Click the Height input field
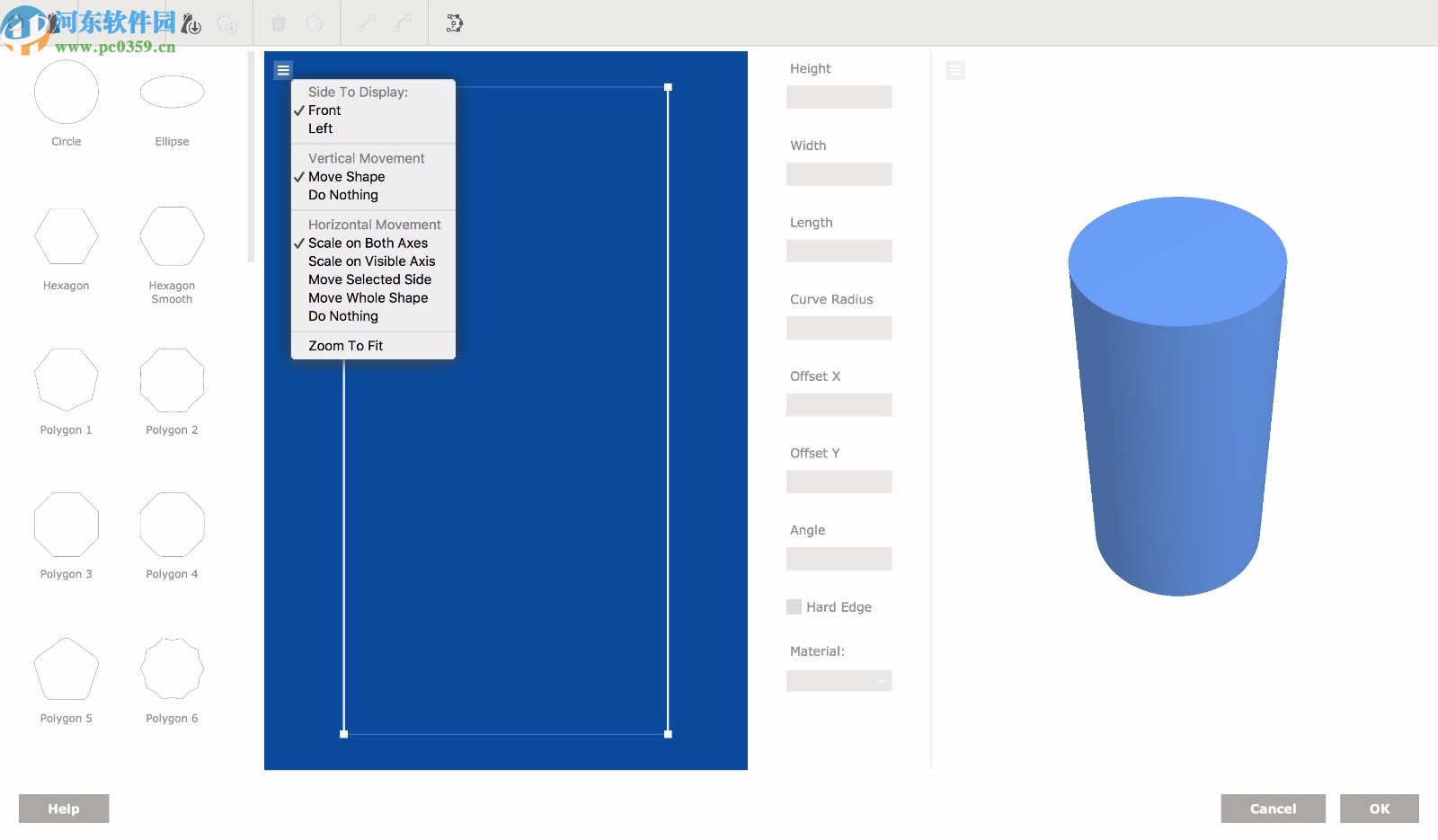This screenshot has height=840, width=1438. point(839,97)
